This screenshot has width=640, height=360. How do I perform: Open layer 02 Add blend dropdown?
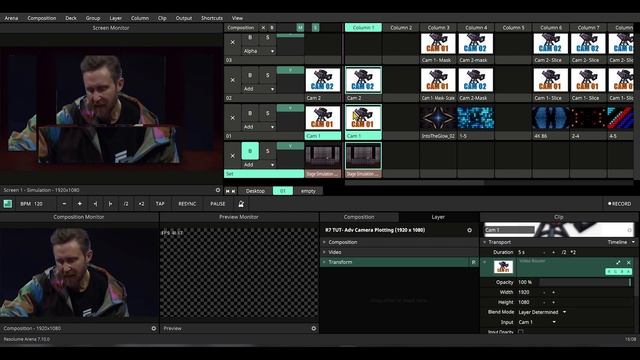pyautogui.click(x=259, y=89)
